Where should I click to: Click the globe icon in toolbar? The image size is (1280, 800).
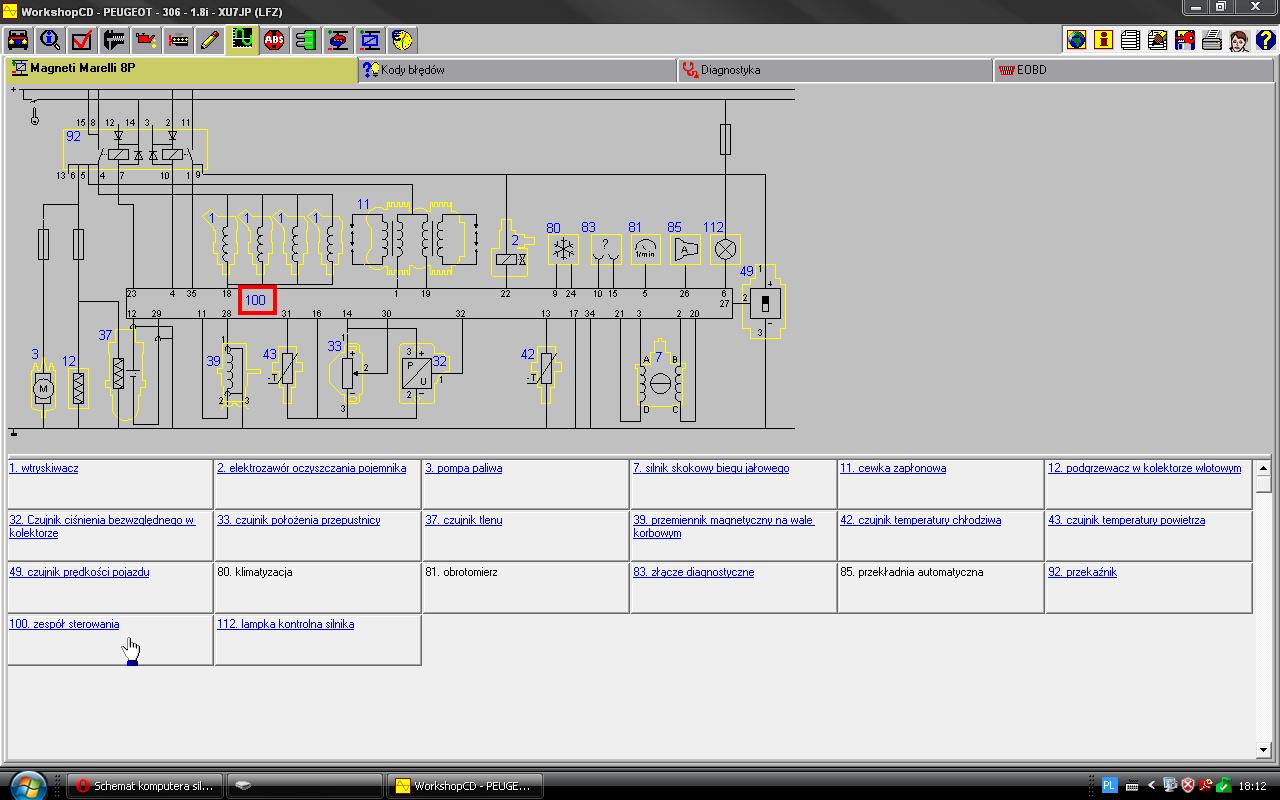click(1076, 40)
